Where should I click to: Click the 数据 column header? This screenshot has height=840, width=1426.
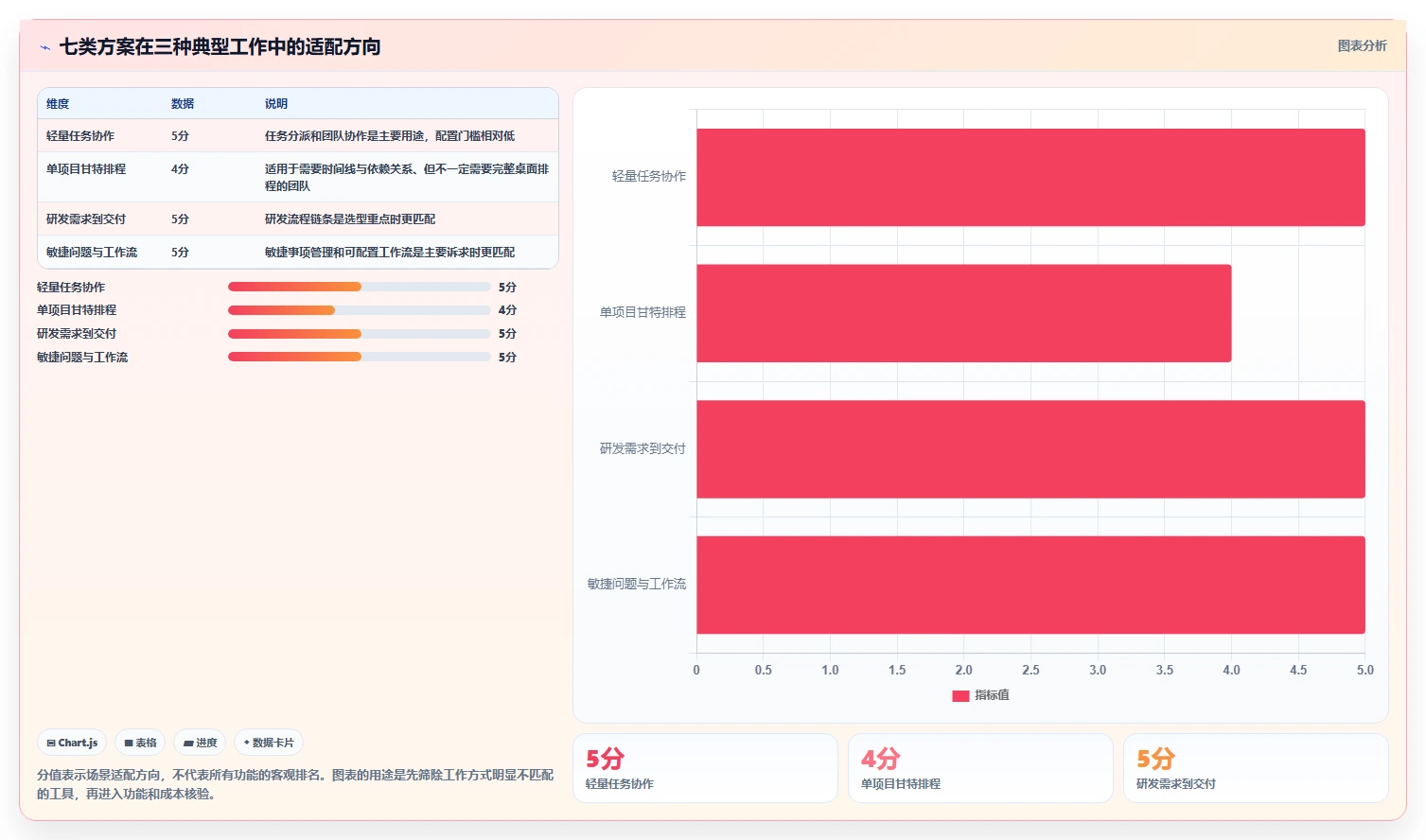point(183,104)
